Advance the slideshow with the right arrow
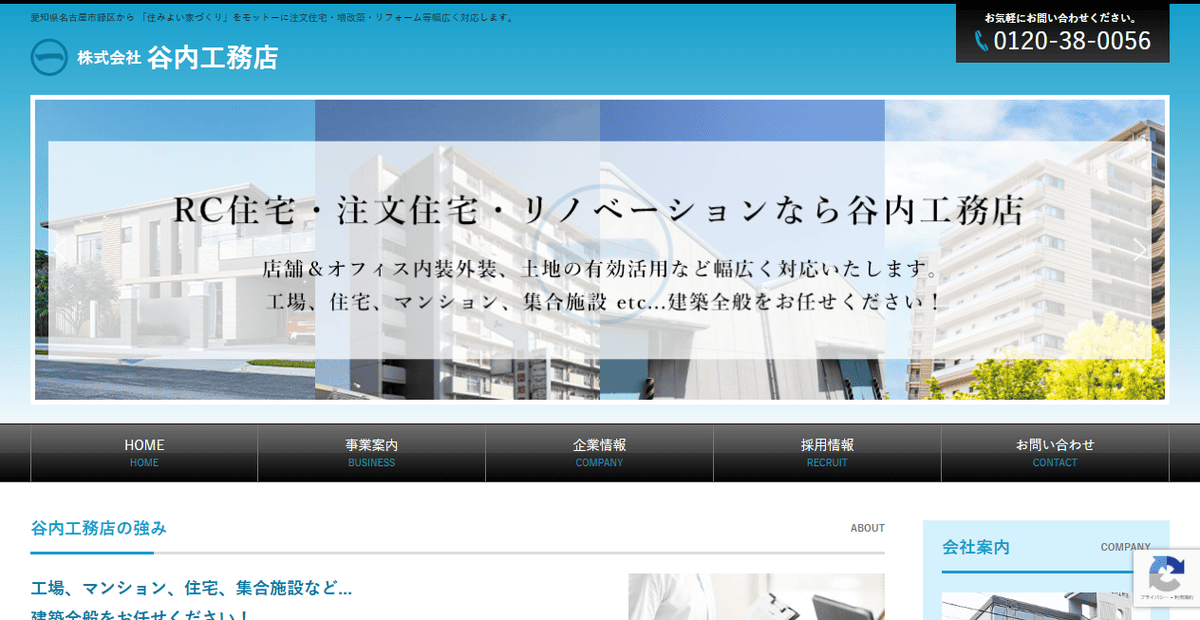Screen dimensions: 1200x620 click(1140, 249)
